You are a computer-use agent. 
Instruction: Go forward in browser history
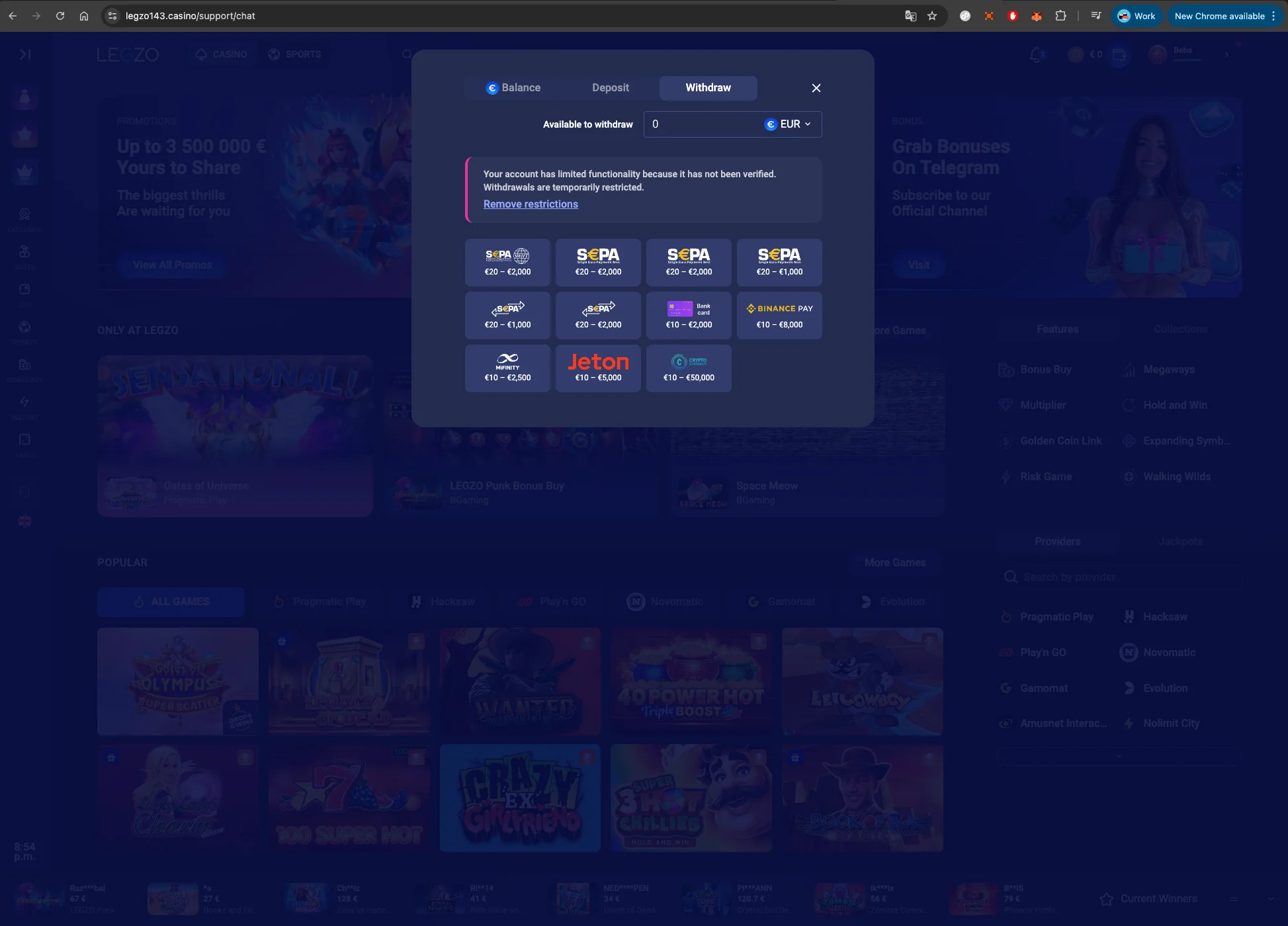point(36,16)
